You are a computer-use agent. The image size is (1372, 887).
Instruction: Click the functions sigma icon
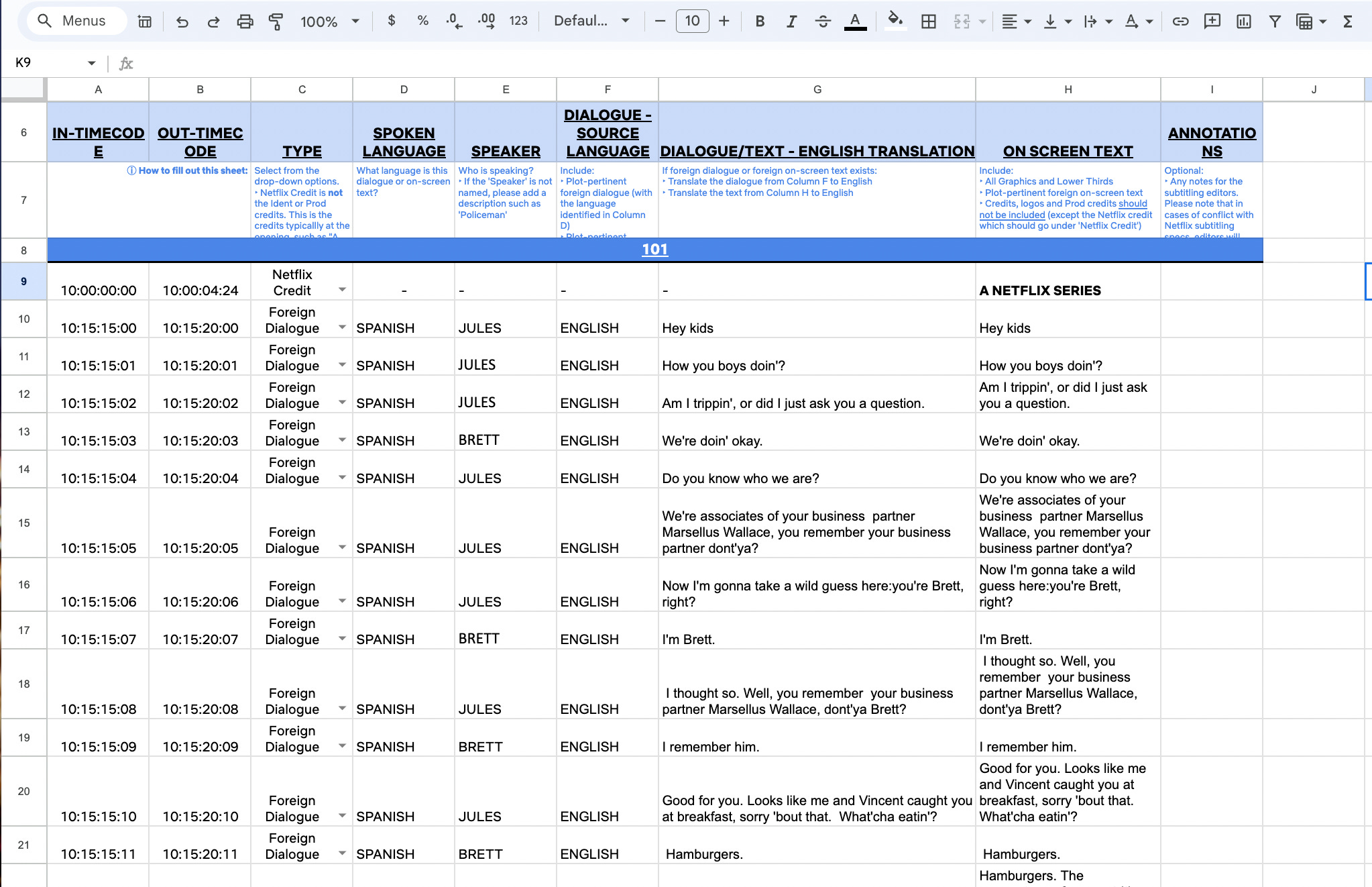click(1348, 21)
